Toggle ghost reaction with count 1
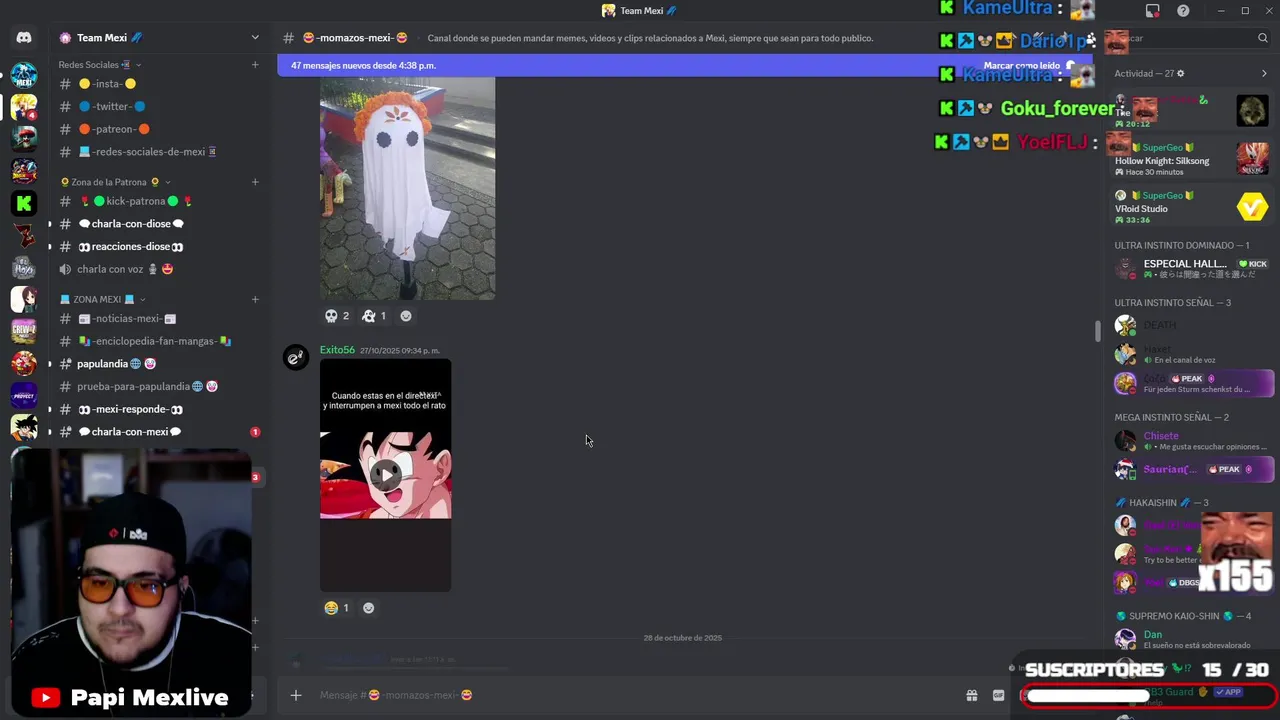This screenshot has height=720, width=1280. (374, 316)
